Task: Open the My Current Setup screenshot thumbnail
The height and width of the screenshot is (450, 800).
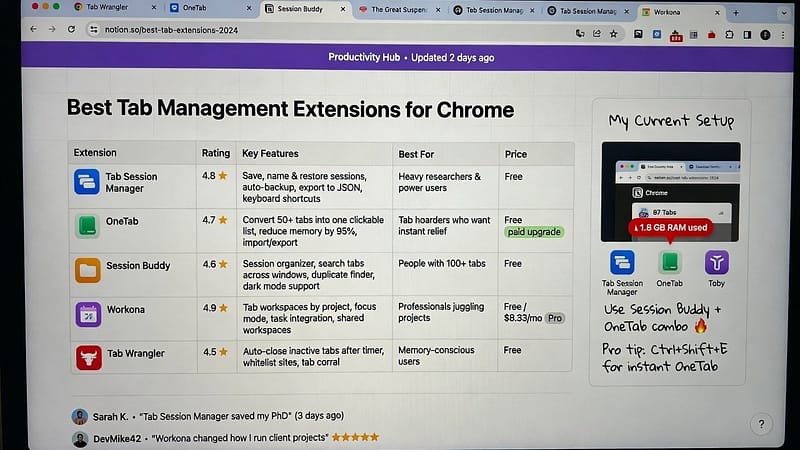Action: click(670, 192)
